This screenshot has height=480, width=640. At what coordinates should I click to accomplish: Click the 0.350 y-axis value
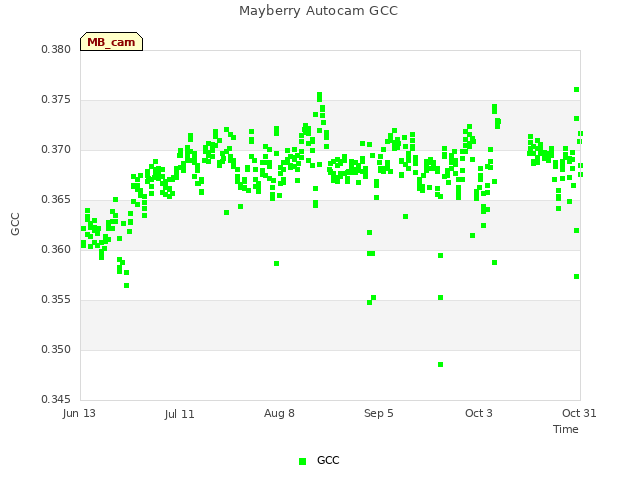point(56,349)
